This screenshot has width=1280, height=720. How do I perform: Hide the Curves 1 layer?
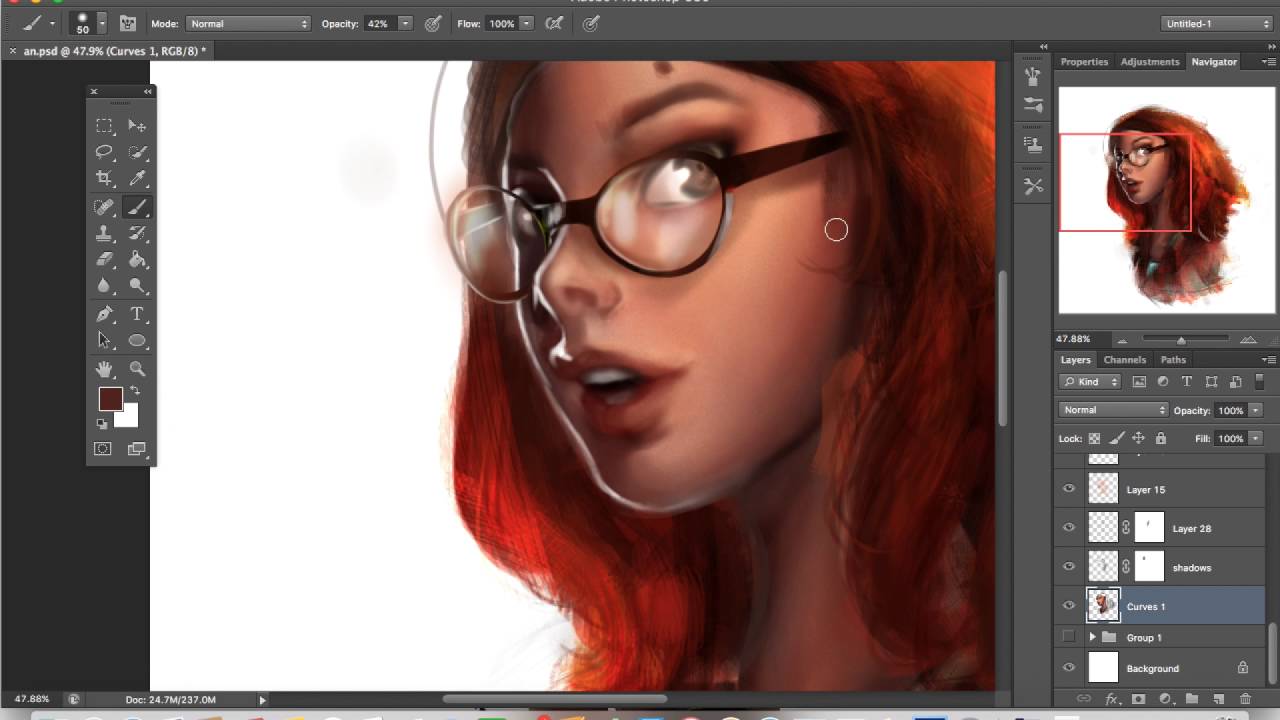(x=1069, y=606)
